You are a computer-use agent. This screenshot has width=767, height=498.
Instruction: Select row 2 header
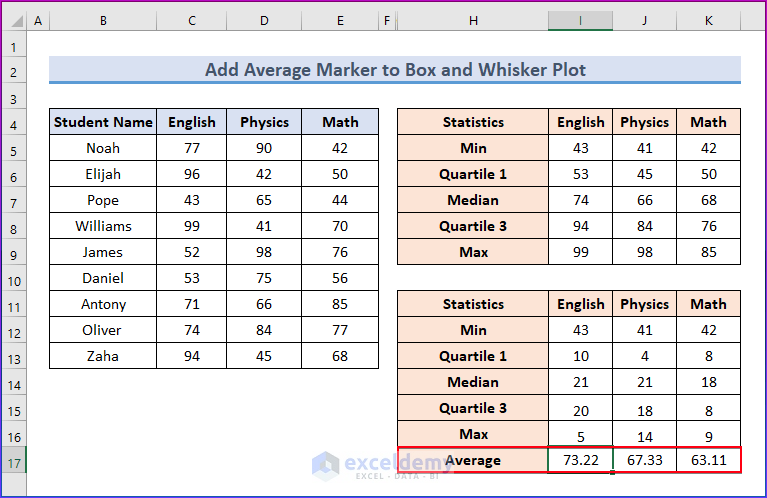click(x=14, y=72)
